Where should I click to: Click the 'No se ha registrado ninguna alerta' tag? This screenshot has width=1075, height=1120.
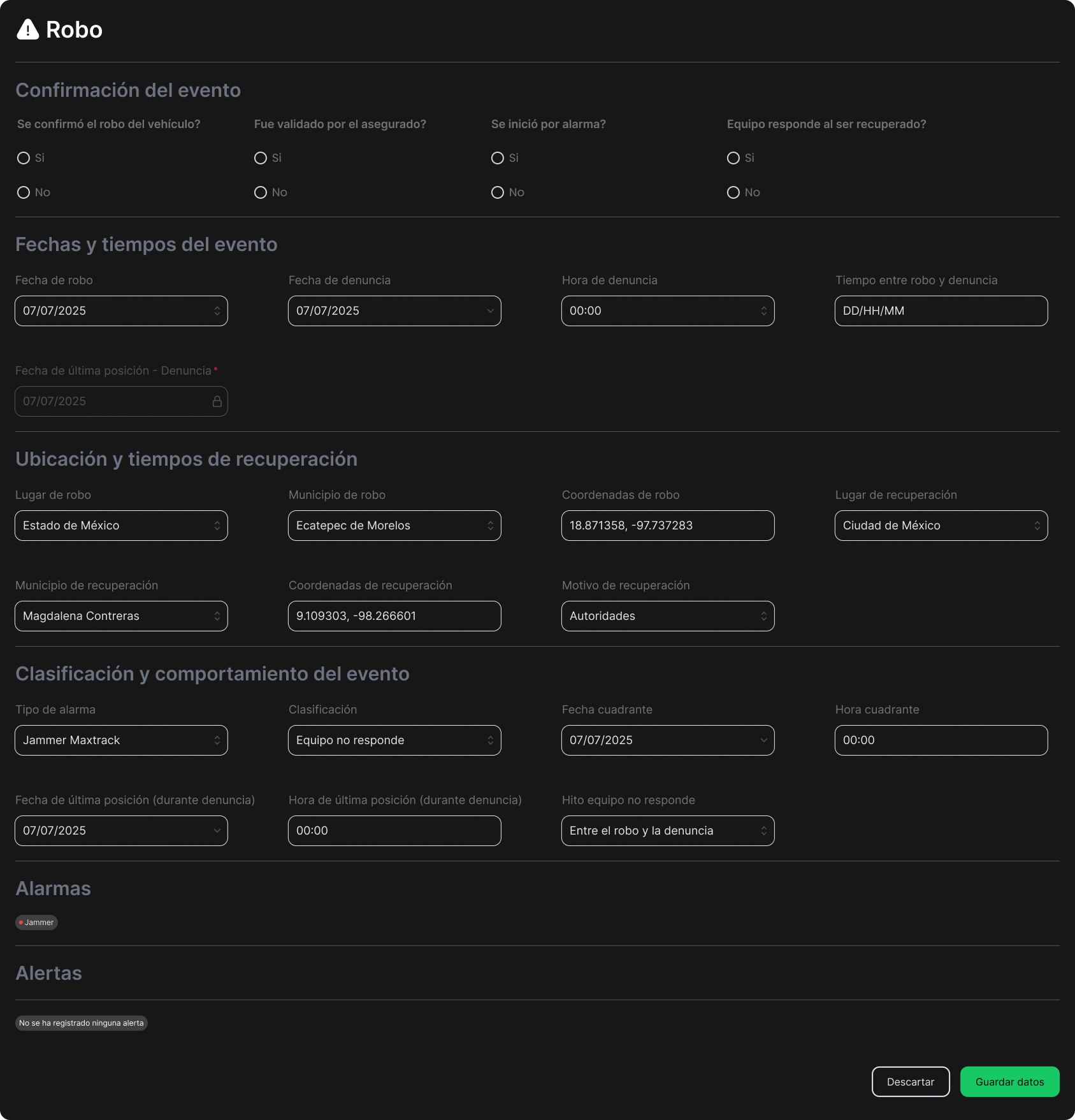82,1023
